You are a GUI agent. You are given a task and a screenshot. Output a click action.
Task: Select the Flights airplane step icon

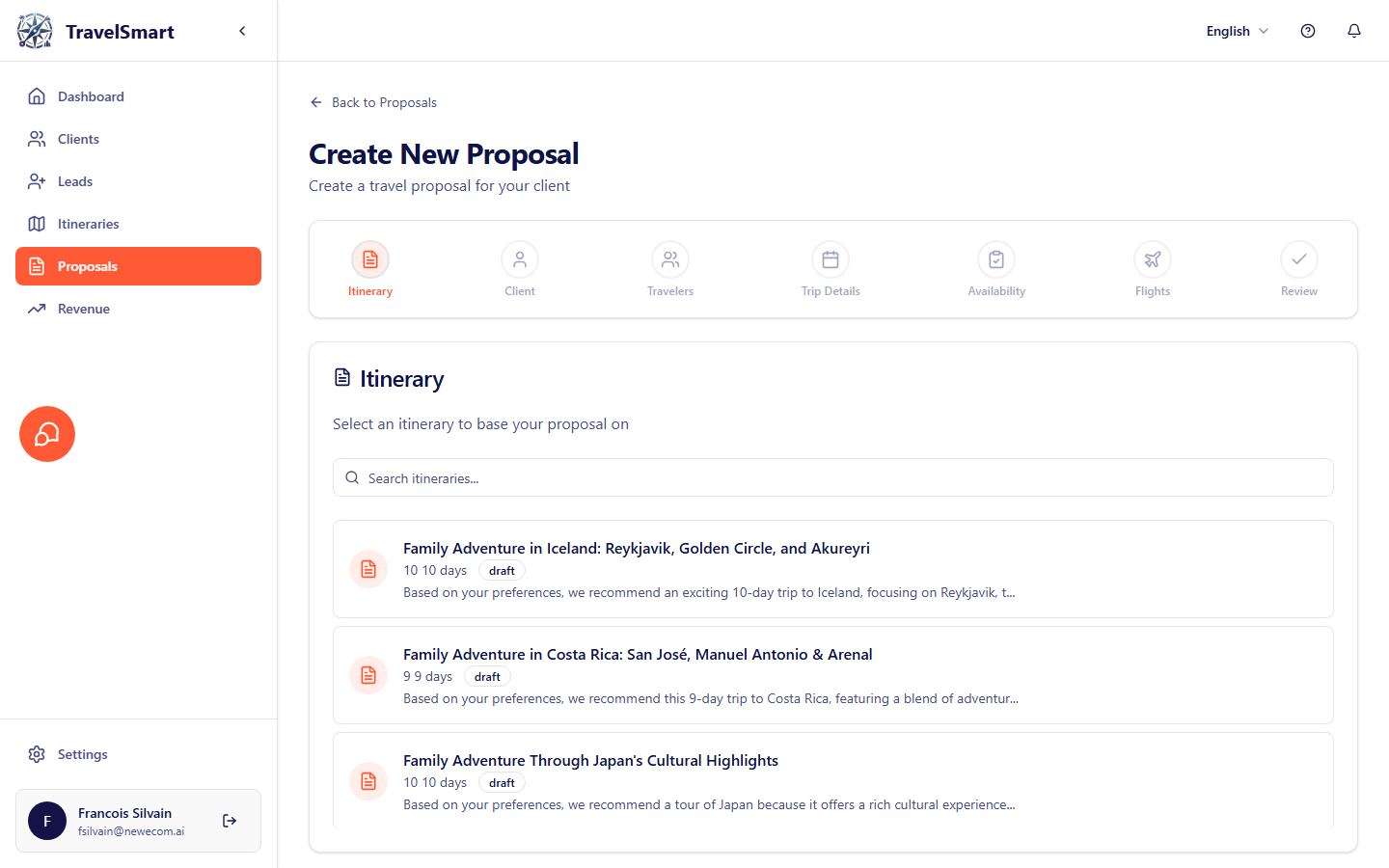point(1153,259)
